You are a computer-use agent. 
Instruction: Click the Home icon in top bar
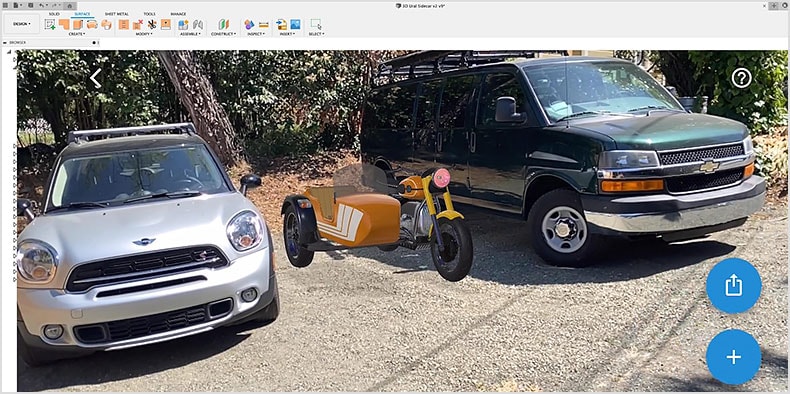[x=70, y=5]
